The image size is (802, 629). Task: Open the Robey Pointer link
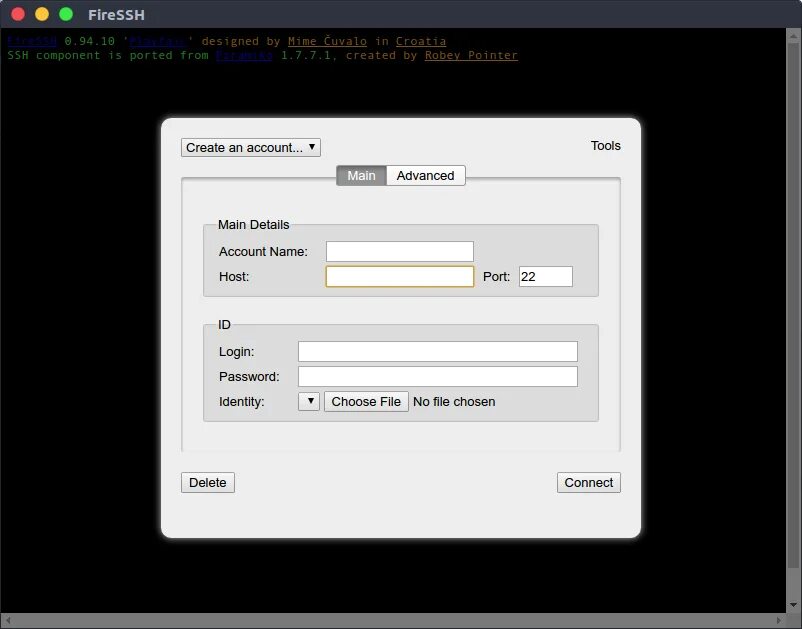point(471,55)
